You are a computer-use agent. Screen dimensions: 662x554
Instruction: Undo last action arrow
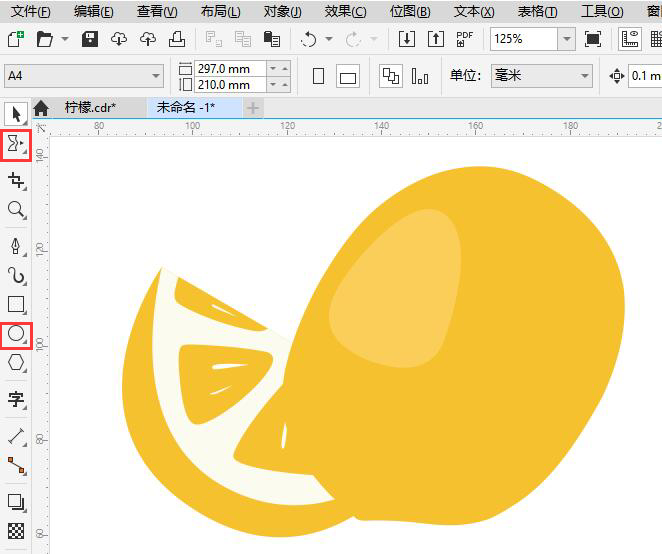308,40
